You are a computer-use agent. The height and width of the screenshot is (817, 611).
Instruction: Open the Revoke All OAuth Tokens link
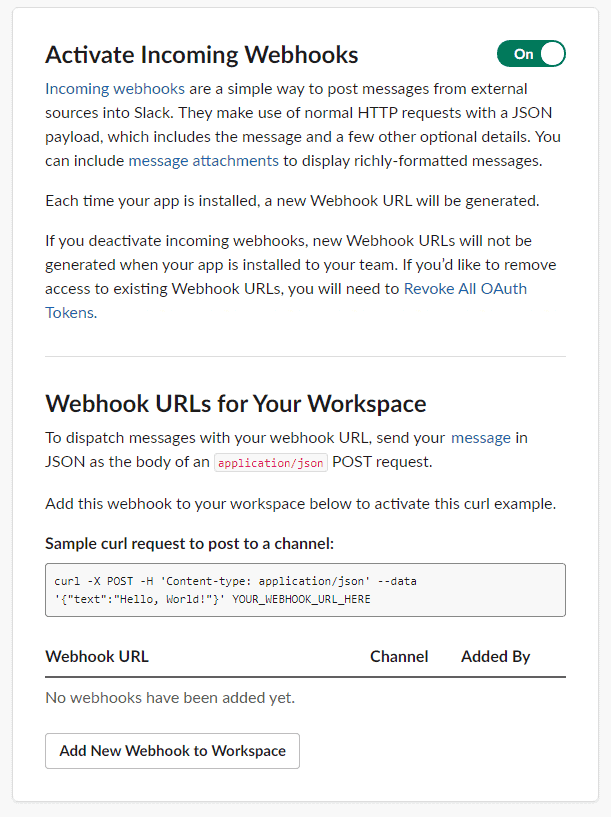tap(465, 289)
